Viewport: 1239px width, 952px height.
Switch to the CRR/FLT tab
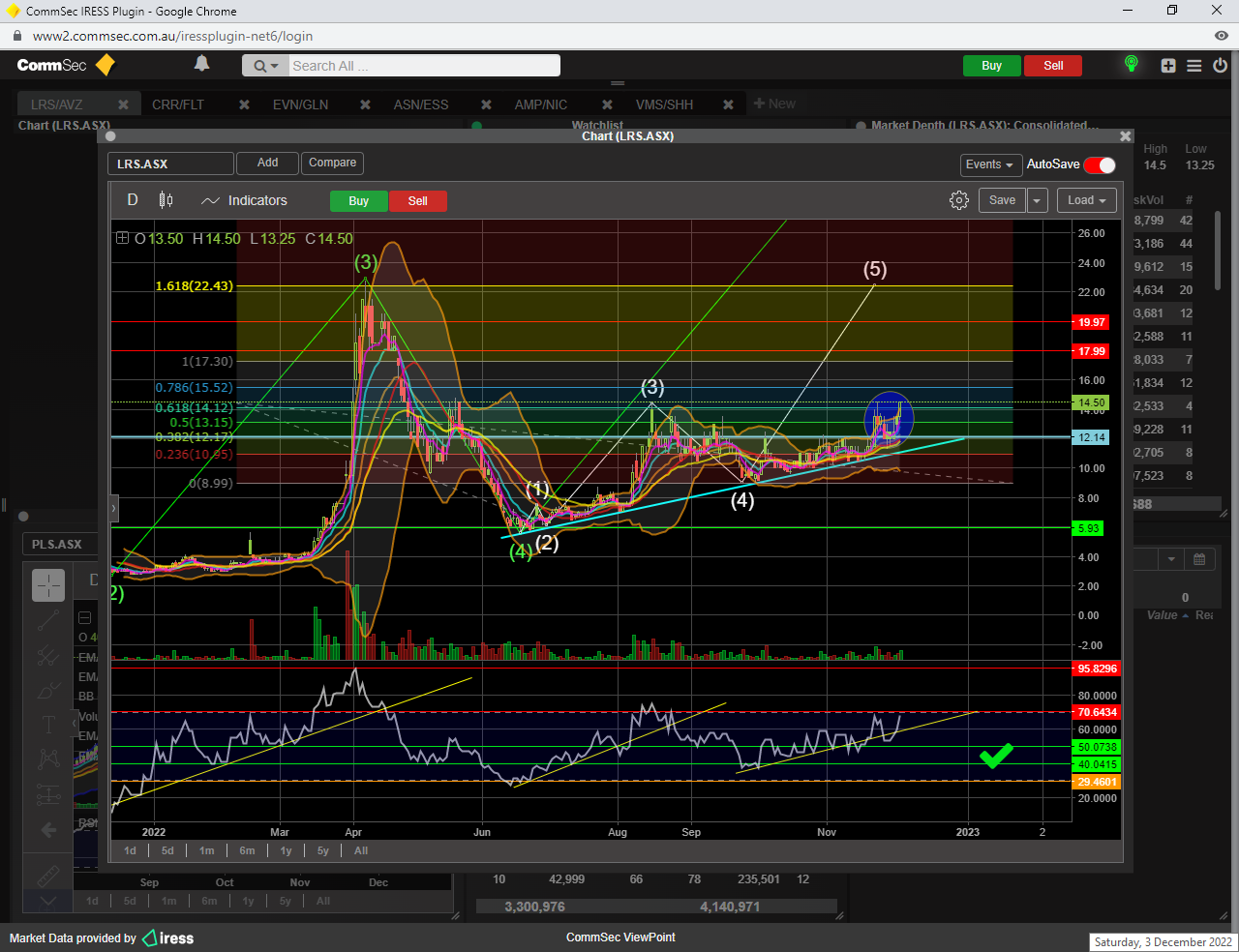178,104
